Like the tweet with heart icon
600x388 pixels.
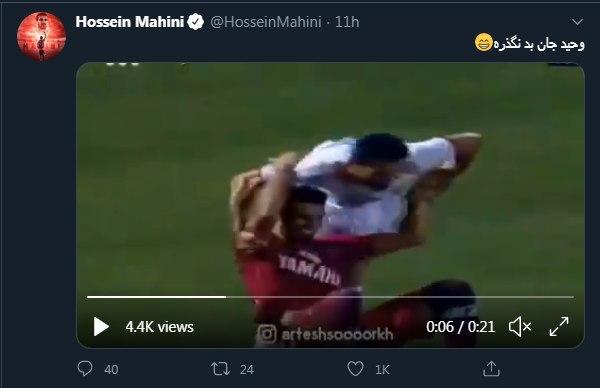[355, 369]
